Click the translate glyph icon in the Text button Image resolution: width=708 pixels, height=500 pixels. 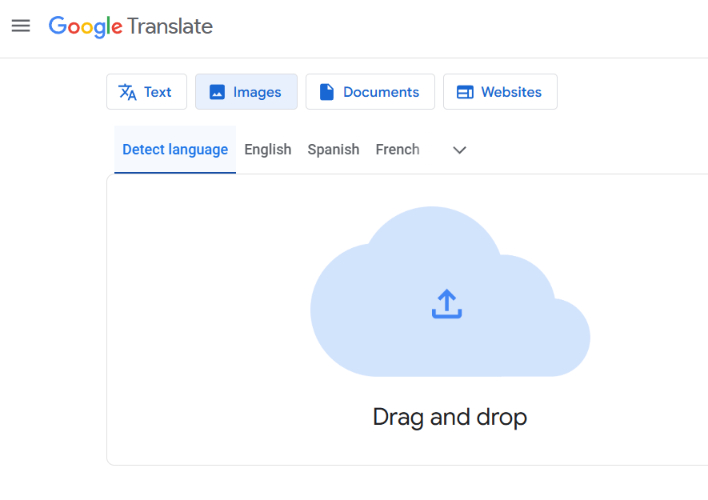tap(127, 92)
